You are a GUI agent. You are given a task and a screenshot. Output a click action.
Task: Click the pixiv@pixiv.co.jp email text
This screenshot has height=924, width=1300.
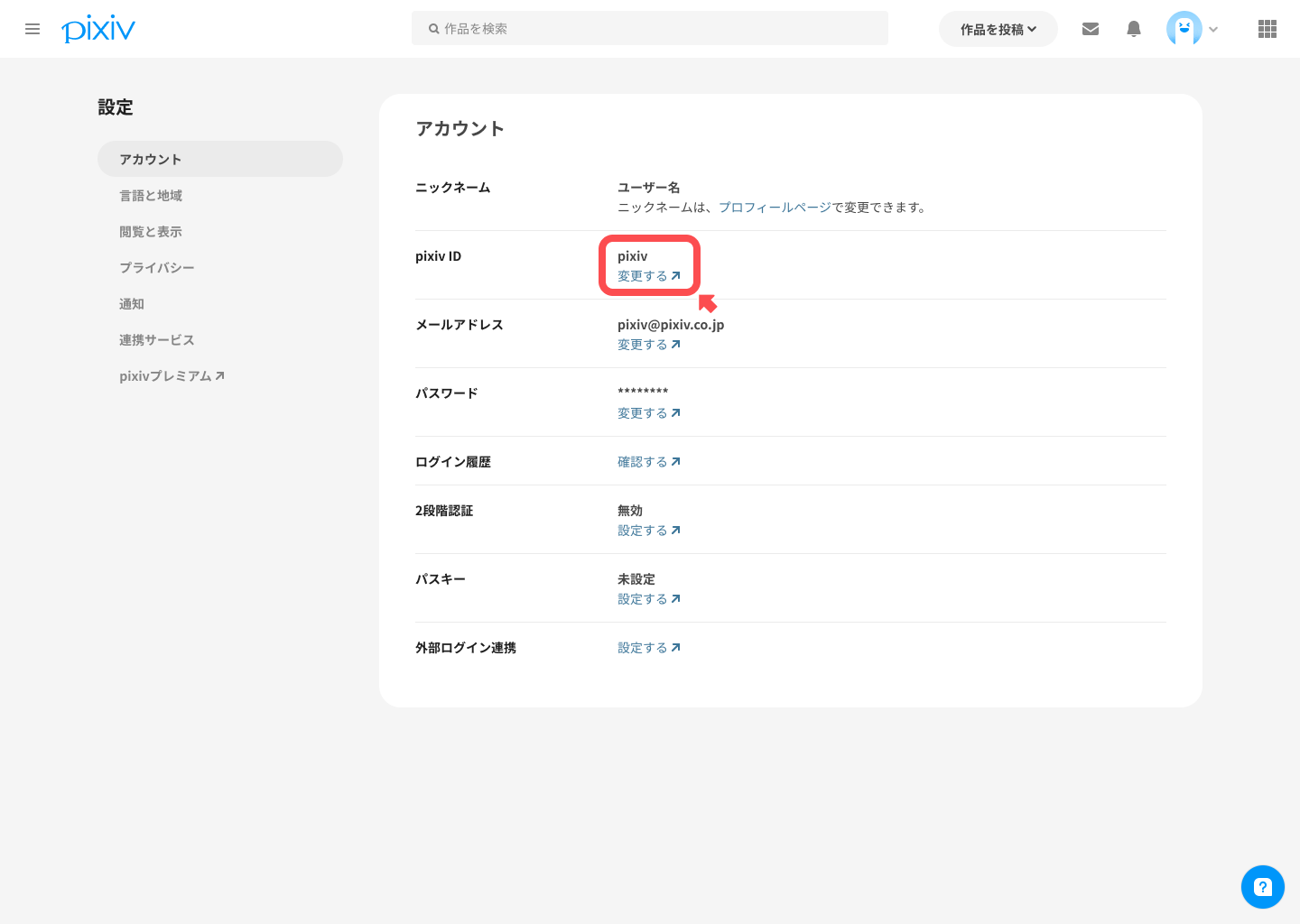(x=671, y=325)
